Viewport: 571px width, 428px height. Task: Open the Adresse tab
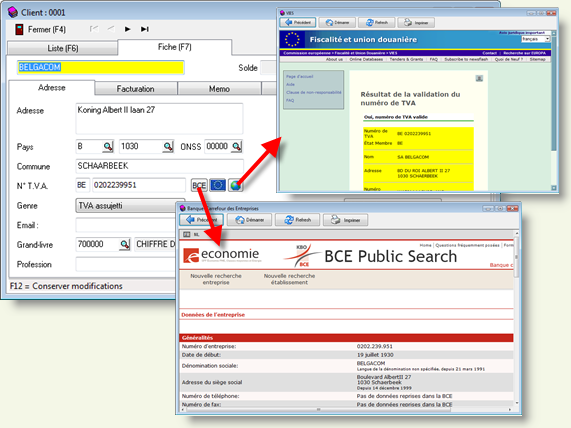(x=52, y=87)
